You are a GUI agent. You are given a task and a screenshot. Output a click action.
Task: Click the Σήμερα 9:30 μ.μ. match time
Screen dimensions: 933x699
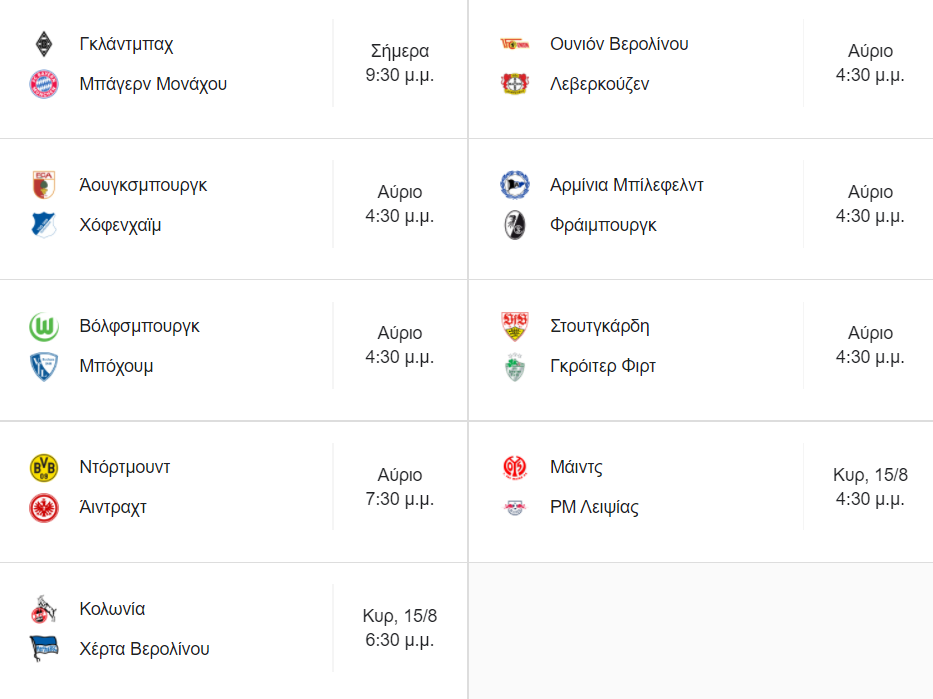coord(400,63)
